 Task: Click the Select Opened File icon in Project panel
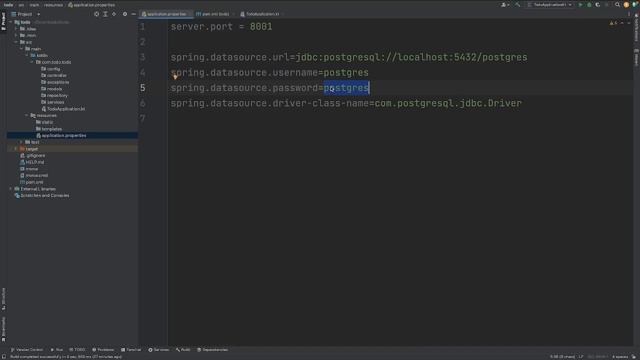coord(96,14)
